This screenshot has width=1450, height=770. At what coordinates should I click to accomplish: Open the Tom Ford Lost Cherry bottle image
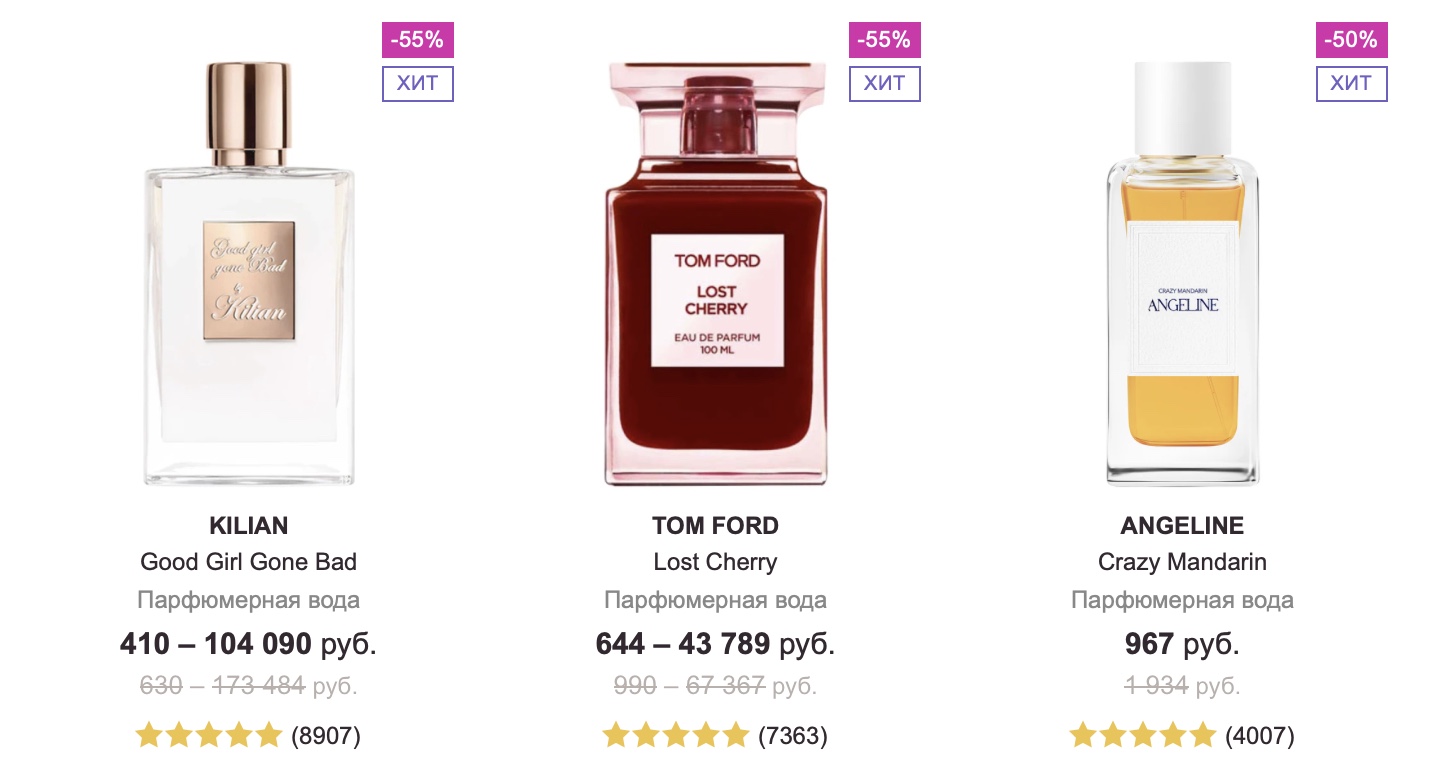click(x=716, y=274)
